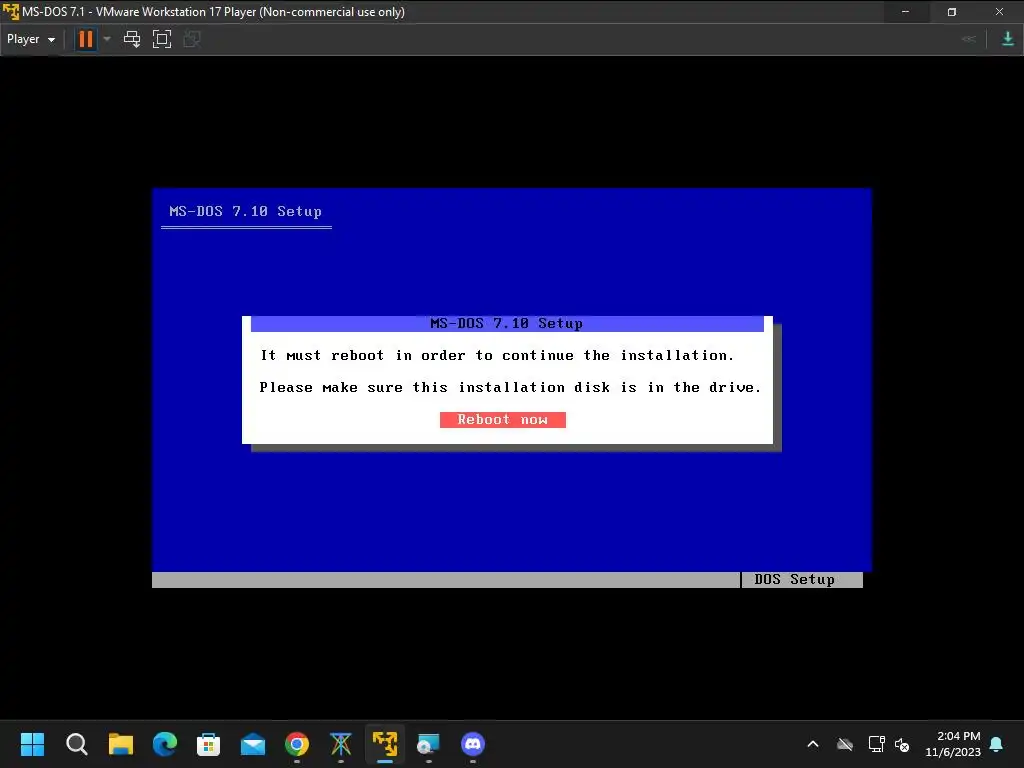This screenshot has height=768, width=1024.
Task: Click the OneDrive cloud tray icon
Action: pyautogui.click(x=845, y=744)
